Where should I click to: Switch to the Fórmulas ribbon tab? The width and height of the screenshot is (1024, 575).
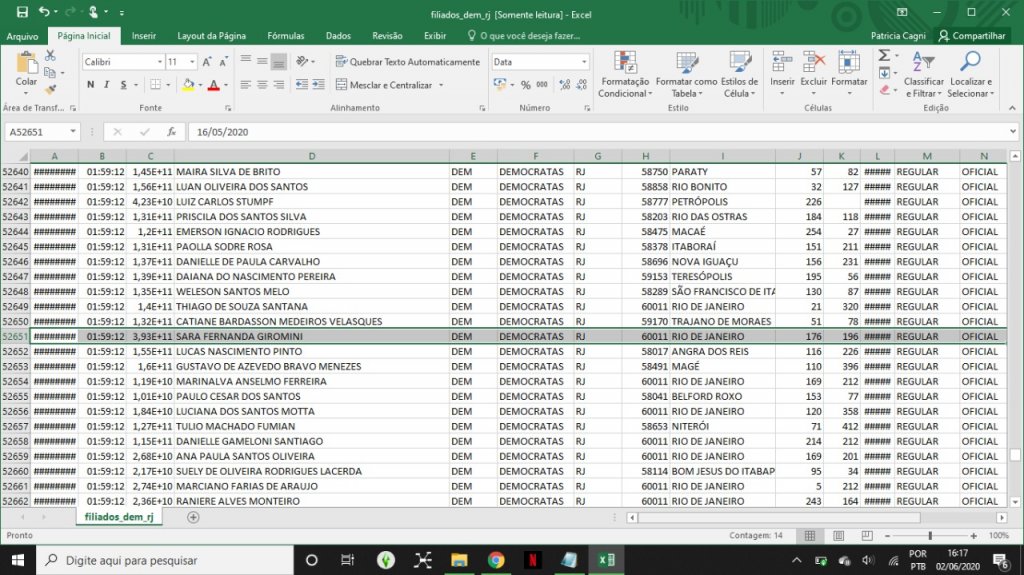tap(285, 36)
